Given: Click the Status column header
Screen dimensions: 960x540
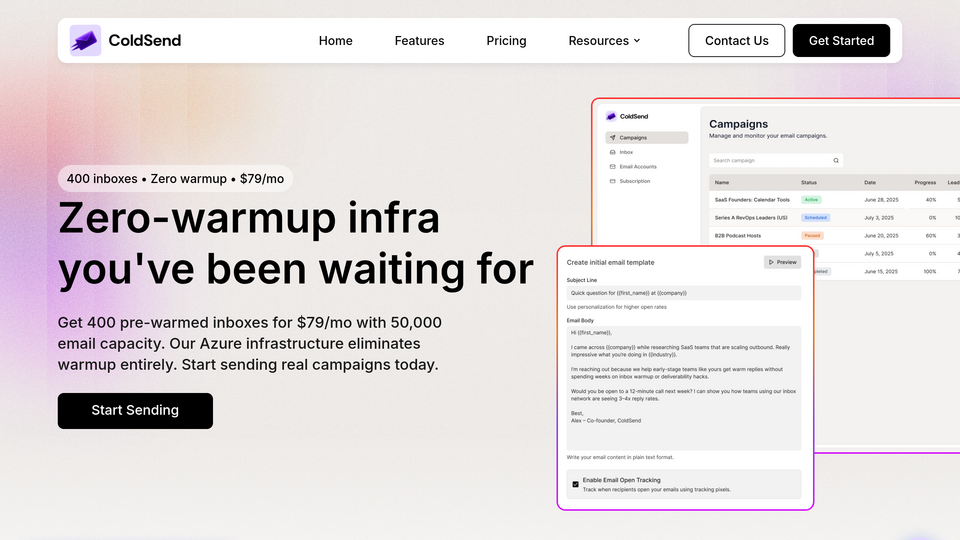Looking at the screenshot, I should pyautogui.click(x=809, y=182).
